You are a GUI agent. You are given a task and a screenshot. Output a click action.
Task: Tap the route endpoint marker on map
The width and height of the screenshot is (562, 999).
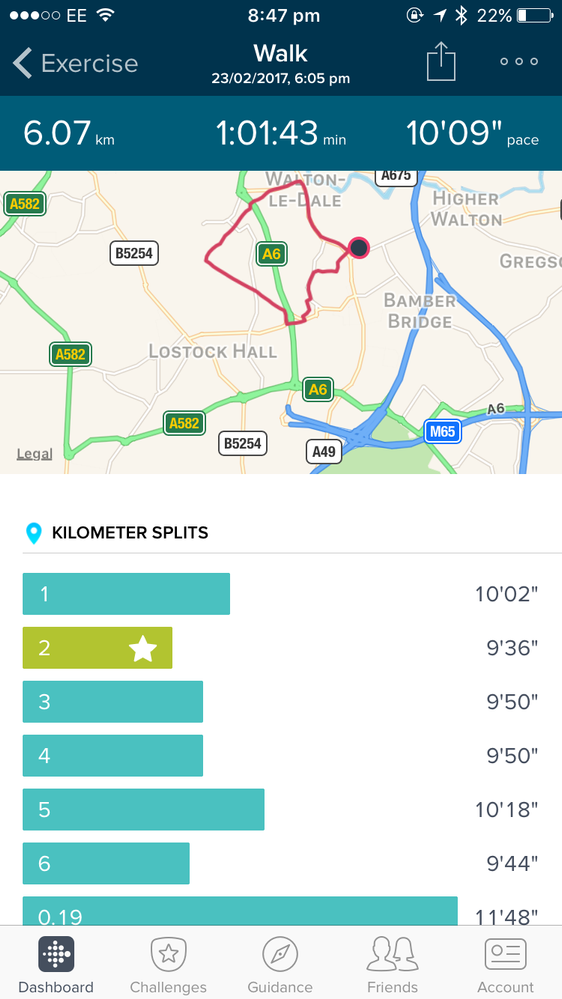point(359,247)
